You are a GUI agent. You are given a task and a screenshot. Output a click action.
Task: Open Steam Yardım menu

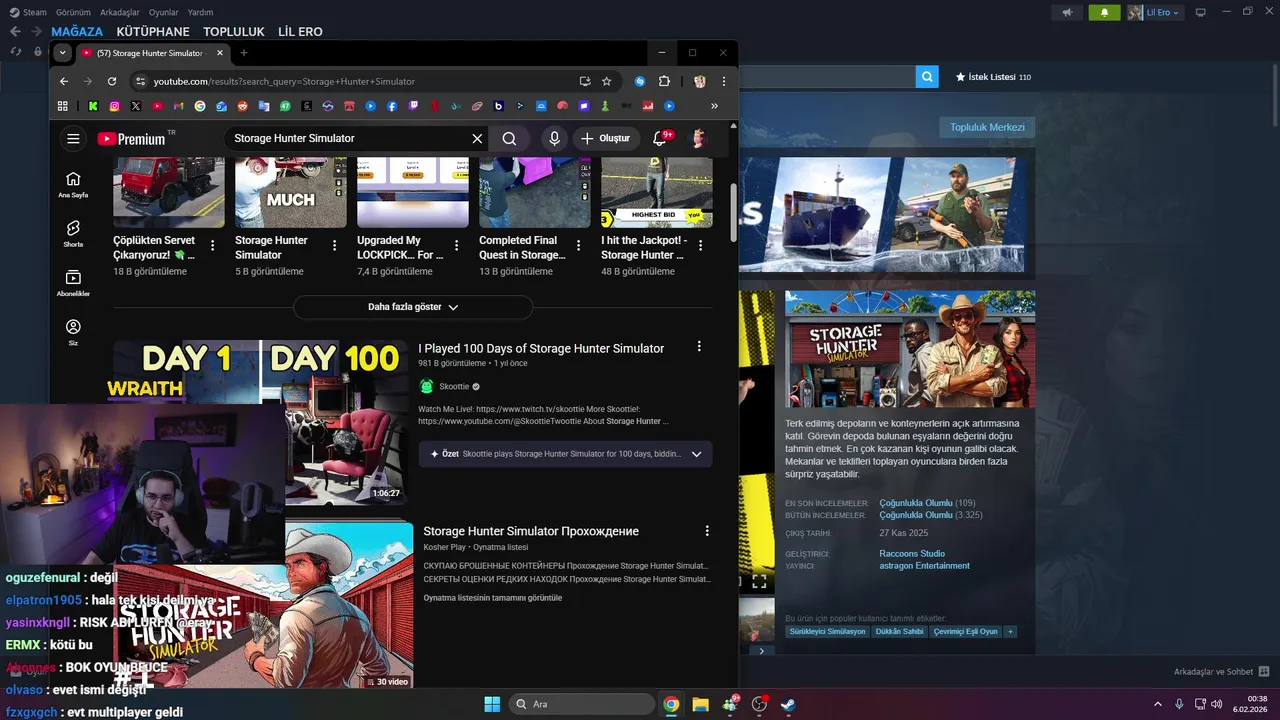[201, 13]
